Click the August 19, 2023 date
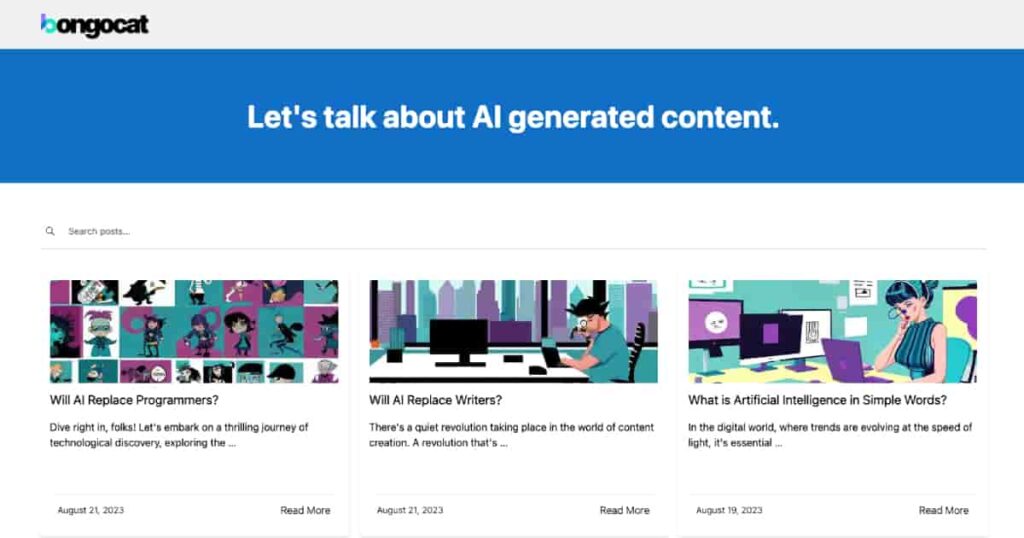 729,510
